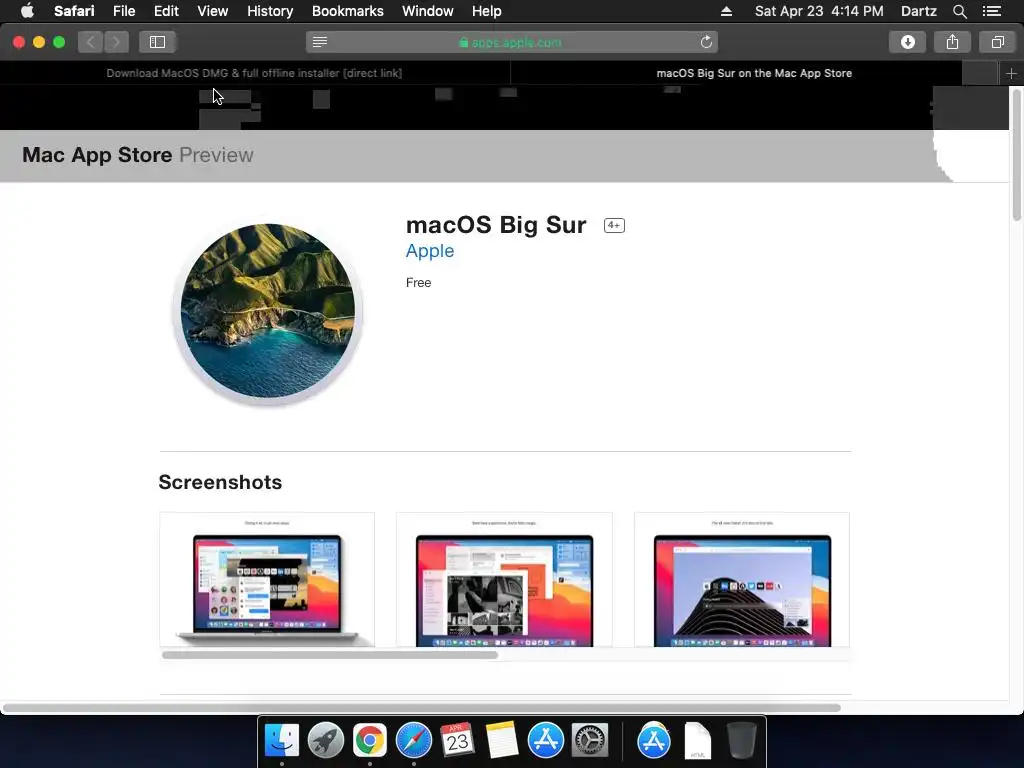Image resolution: width=1024 pixels, height=768 pixels.
Task: Select macOS Big Sur on the Mac App Store tab
Action: (754, 73)
